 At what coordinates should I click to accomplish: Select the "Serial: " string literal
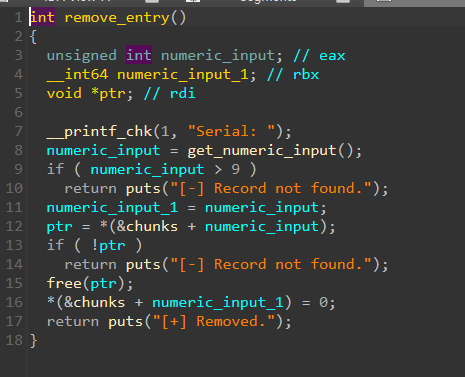pos(231,131)
